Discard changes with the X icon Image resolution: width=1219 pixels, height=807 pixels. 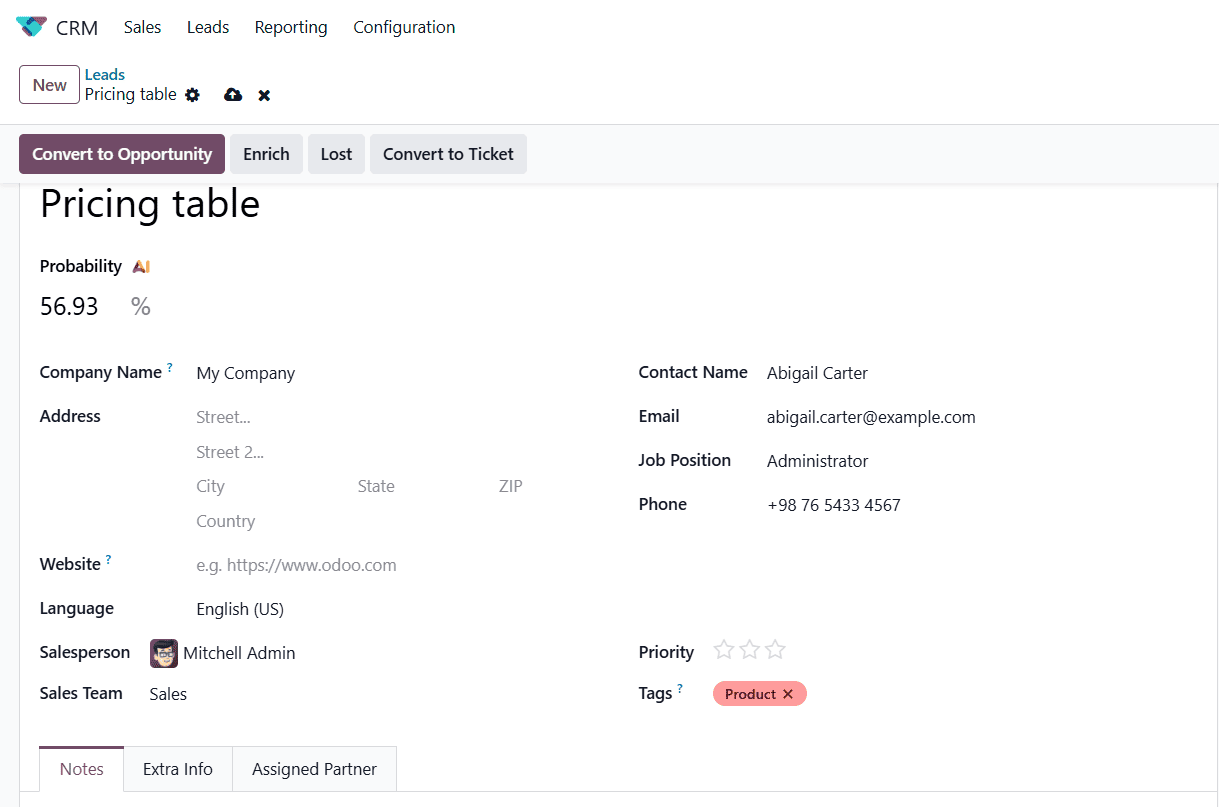(x=264, y=95)
